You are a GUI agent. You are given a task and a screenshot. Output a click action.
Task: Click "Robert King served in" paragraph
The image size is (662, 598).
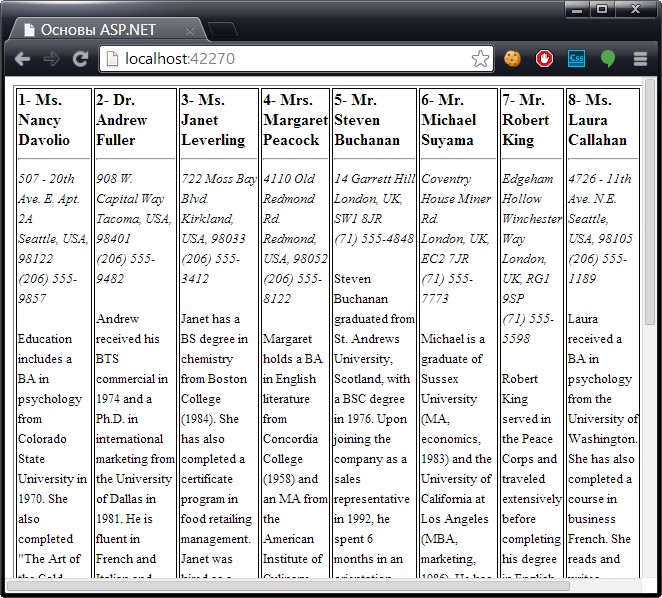click(532, 474)
